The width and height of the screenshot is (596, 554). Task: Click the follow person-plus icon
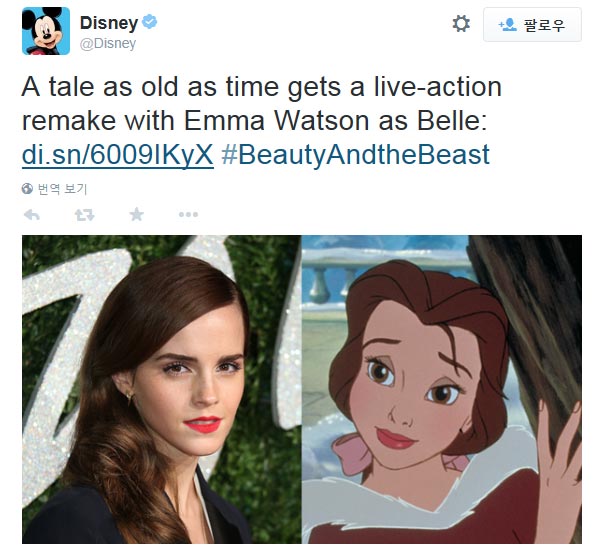click(507, 25)
